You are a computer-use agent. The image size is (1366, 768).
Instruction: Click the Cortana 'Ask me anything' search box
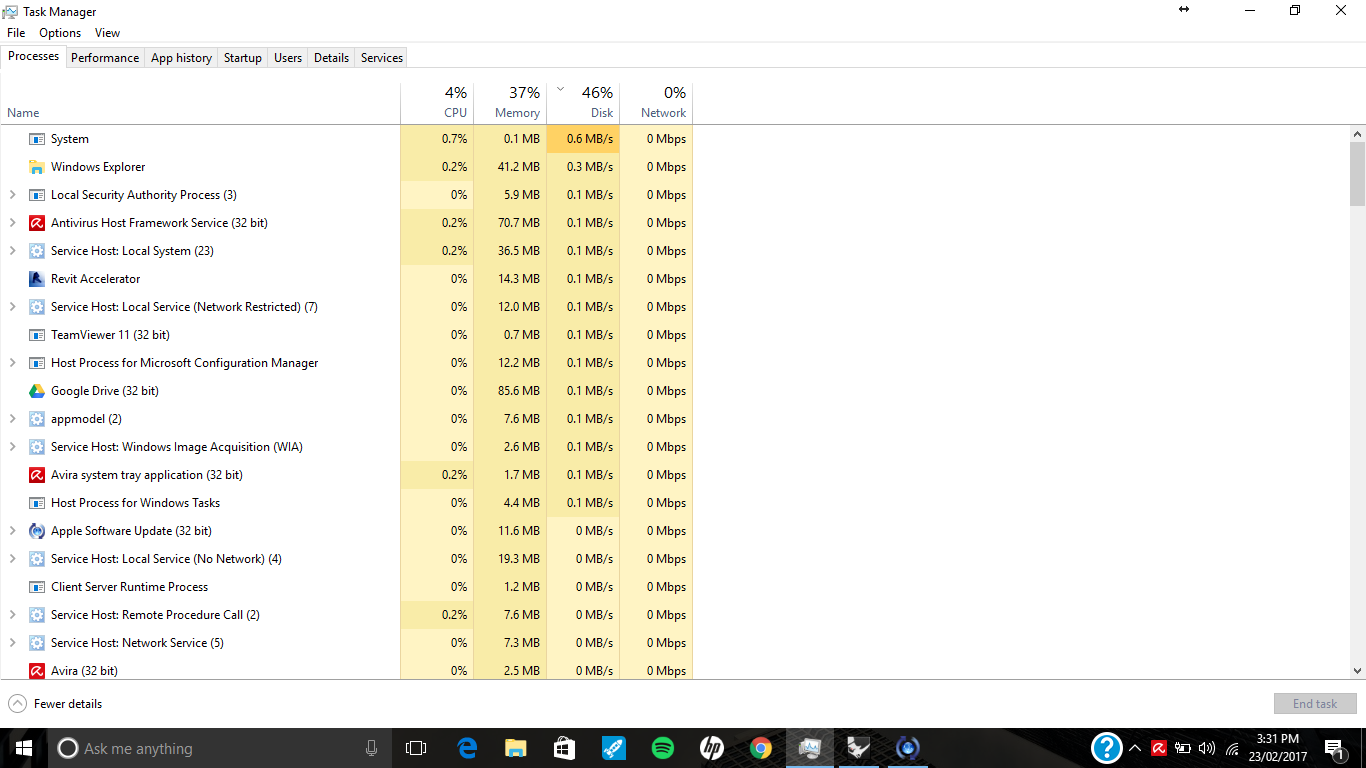(220, 748)
